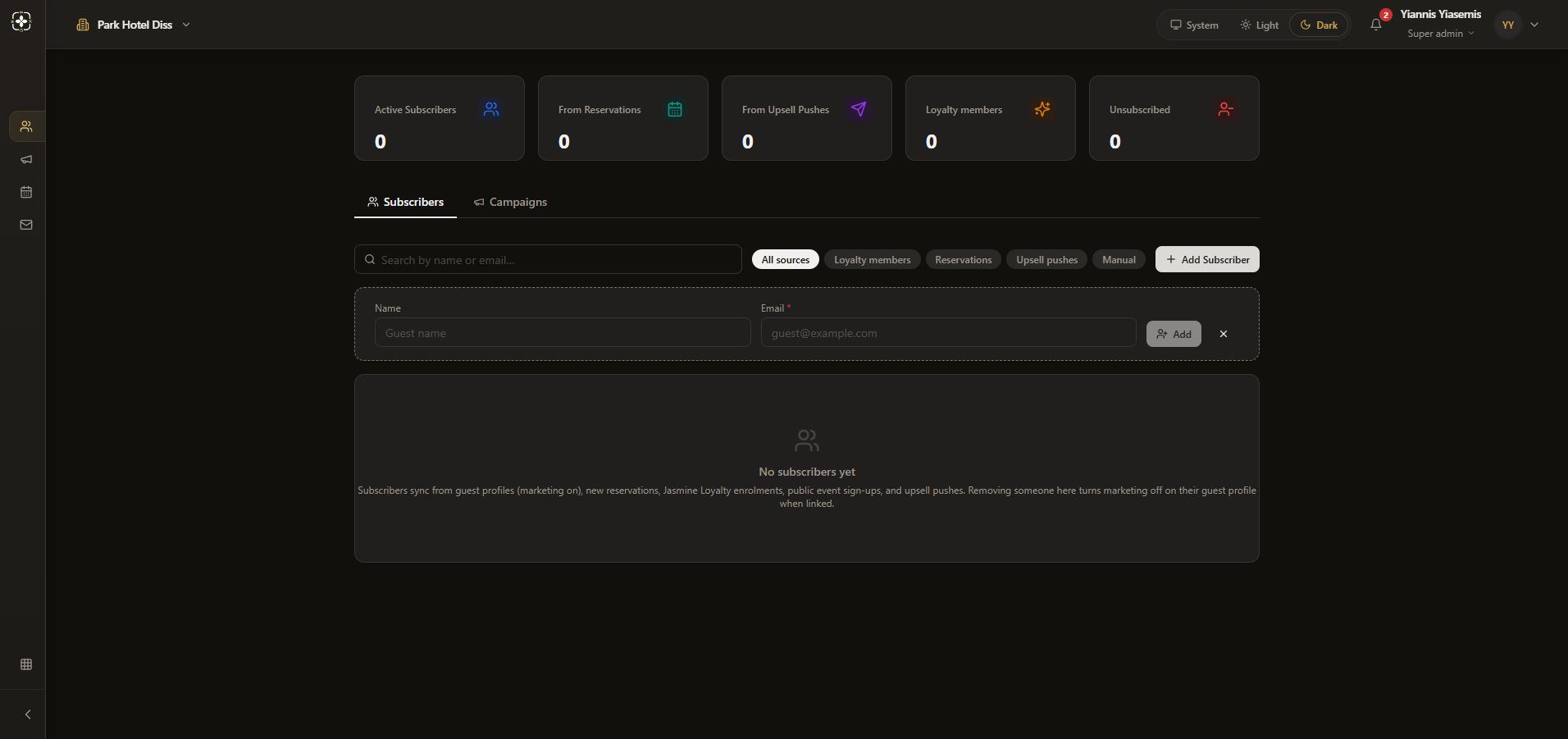Click the No subscribers yet text
The height and width of the screenshot is (739, 1568).
[x=807, y=472]
